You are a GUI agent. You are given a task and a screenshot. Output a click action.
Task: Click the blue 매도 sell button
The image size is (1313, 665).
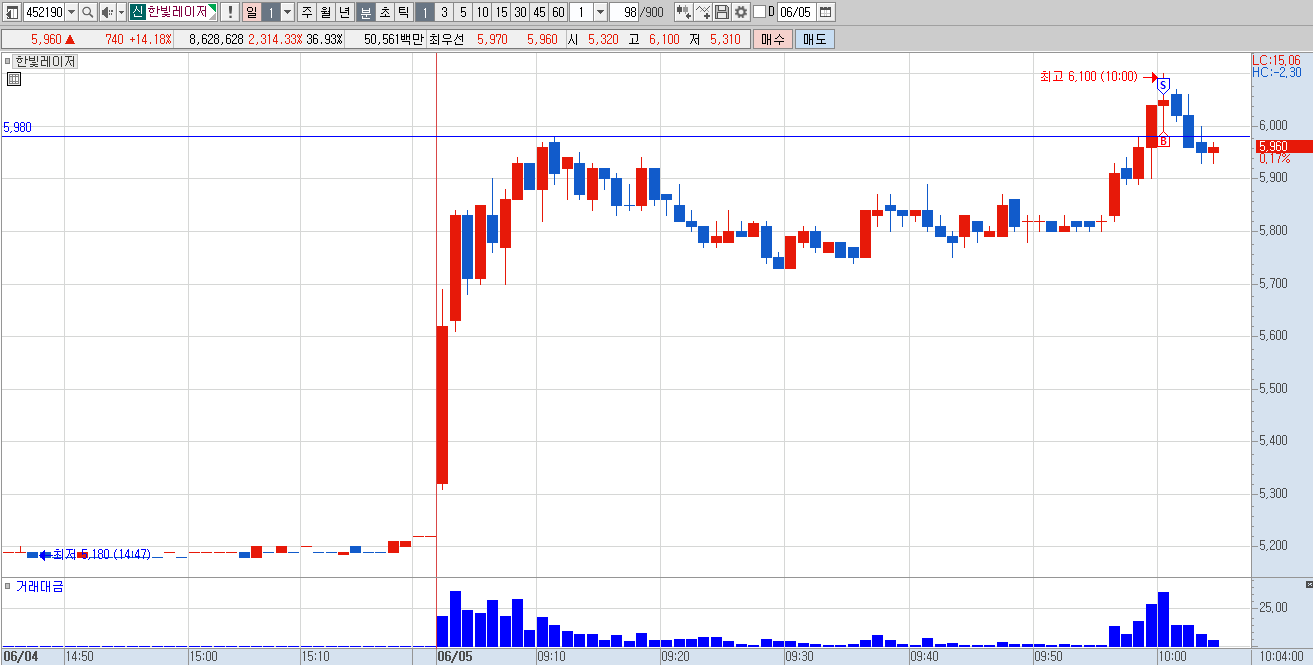pyautogui.click(x=814, y=39)
